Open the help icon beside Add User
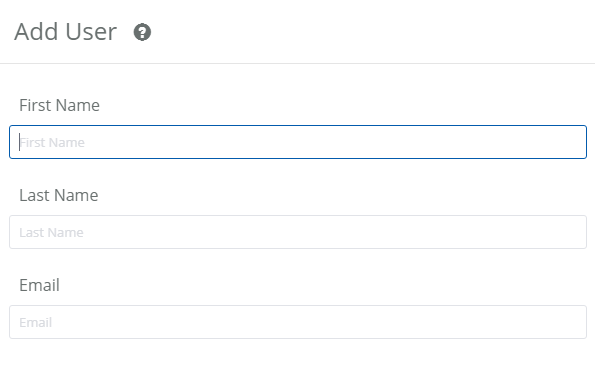The height and width of the screenshot is (369, 595). (142, 32)
